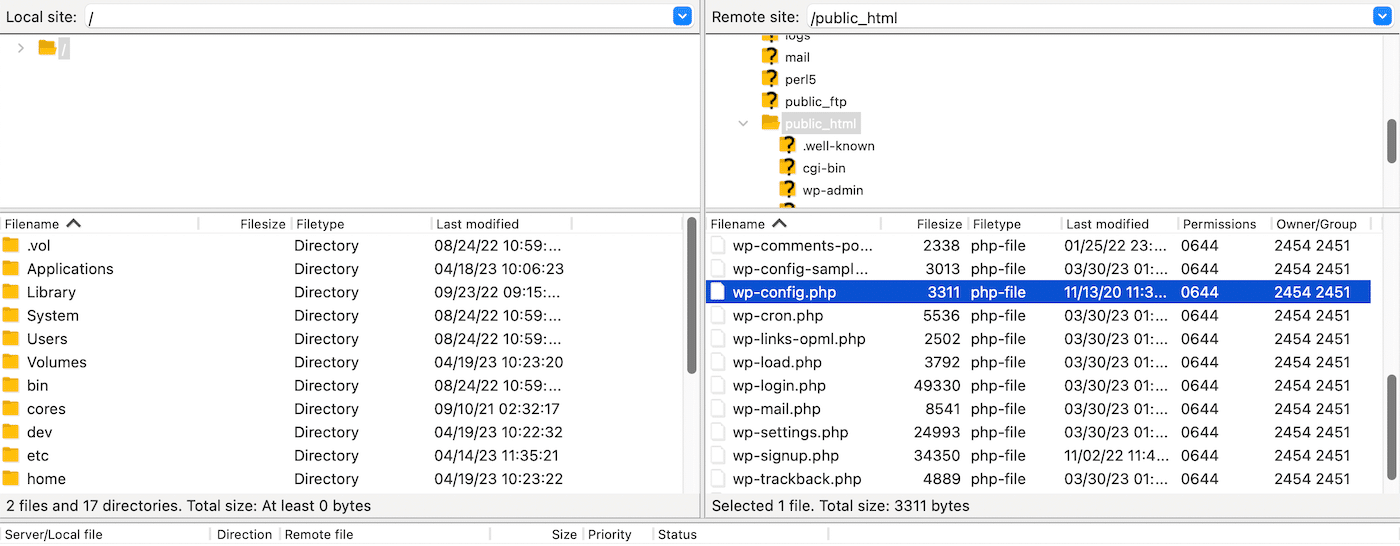Screen dimensions: 1400x546
Task: Click the perl5 folder question-mark icon
Action: coord(770,79)
